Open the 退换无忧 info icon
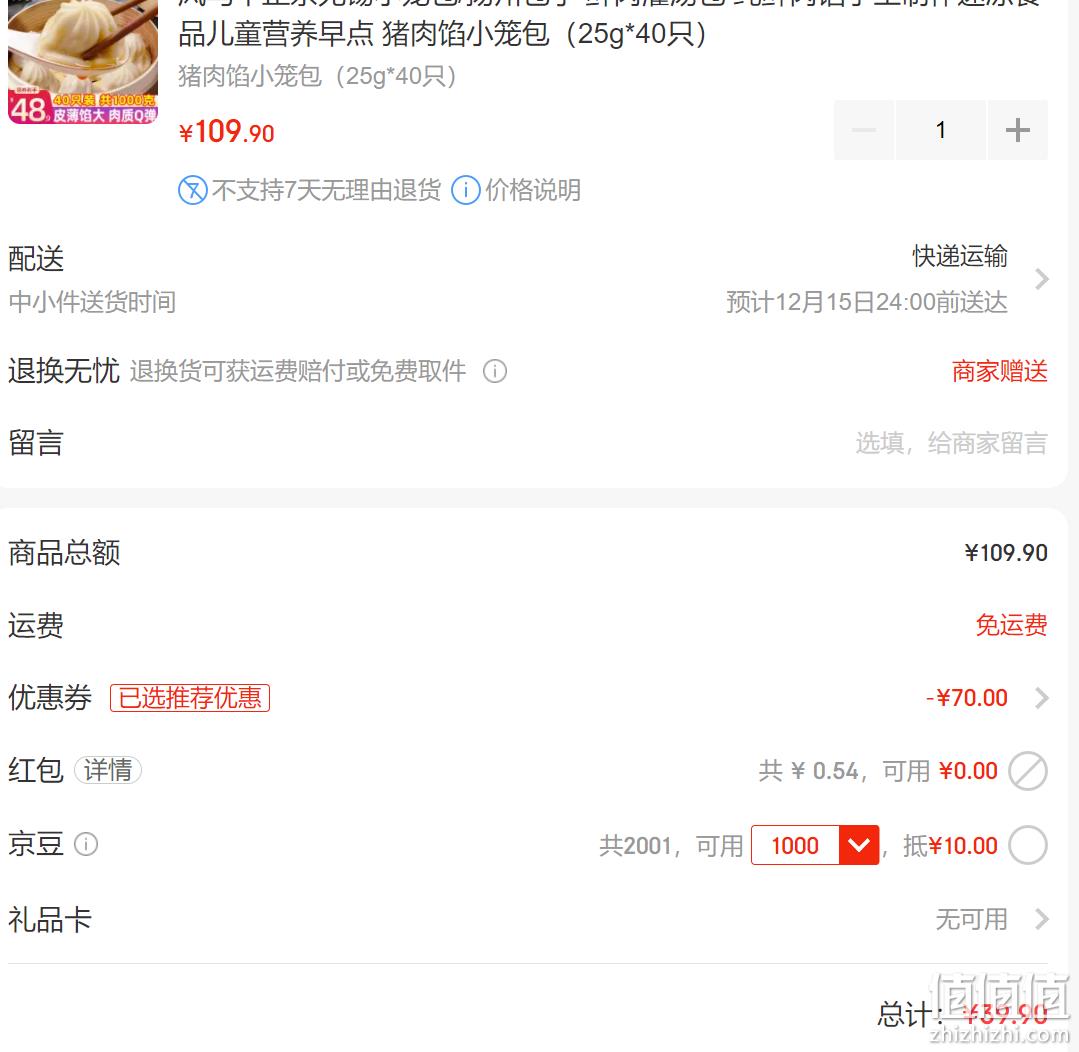The image size is (1079, 1052). 495,372
